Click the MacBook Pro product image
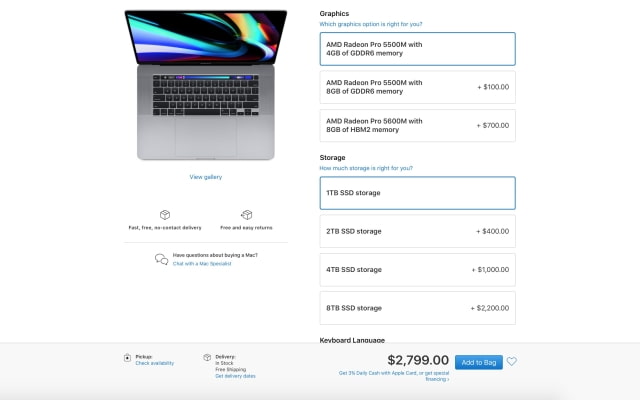This screenshot has width=640, height=400. tap(206, 85)
